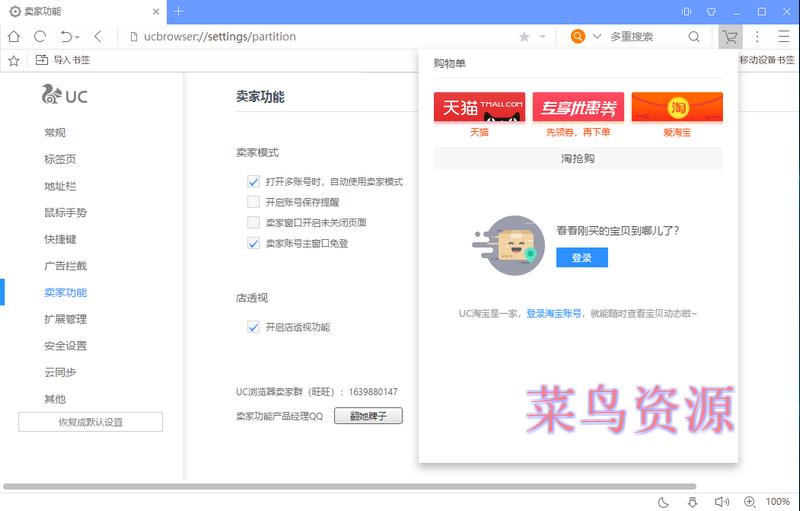
Task: Open 扩展管理 settings section
Action: click(x=65, y=319)
